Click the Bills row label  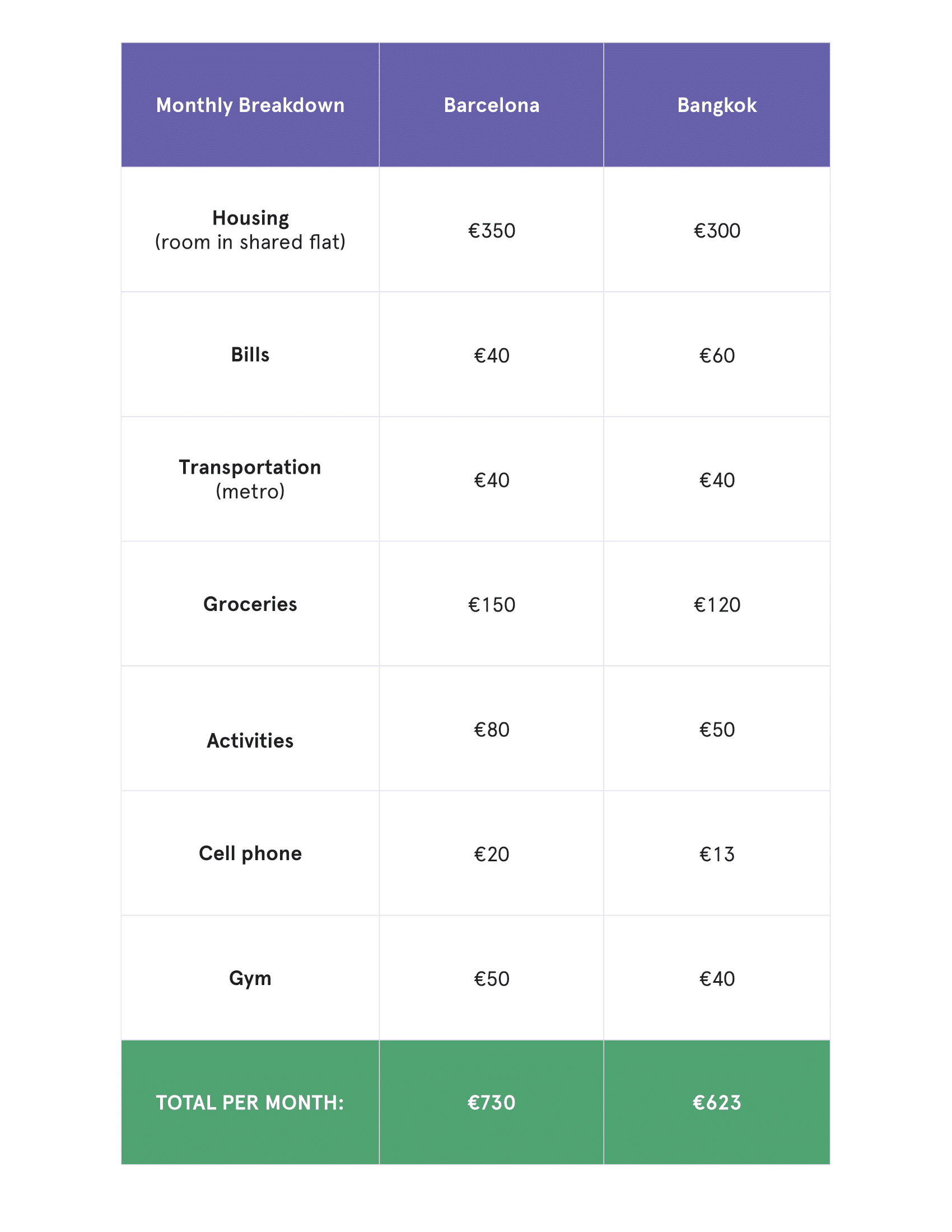[x=250, y=355]
